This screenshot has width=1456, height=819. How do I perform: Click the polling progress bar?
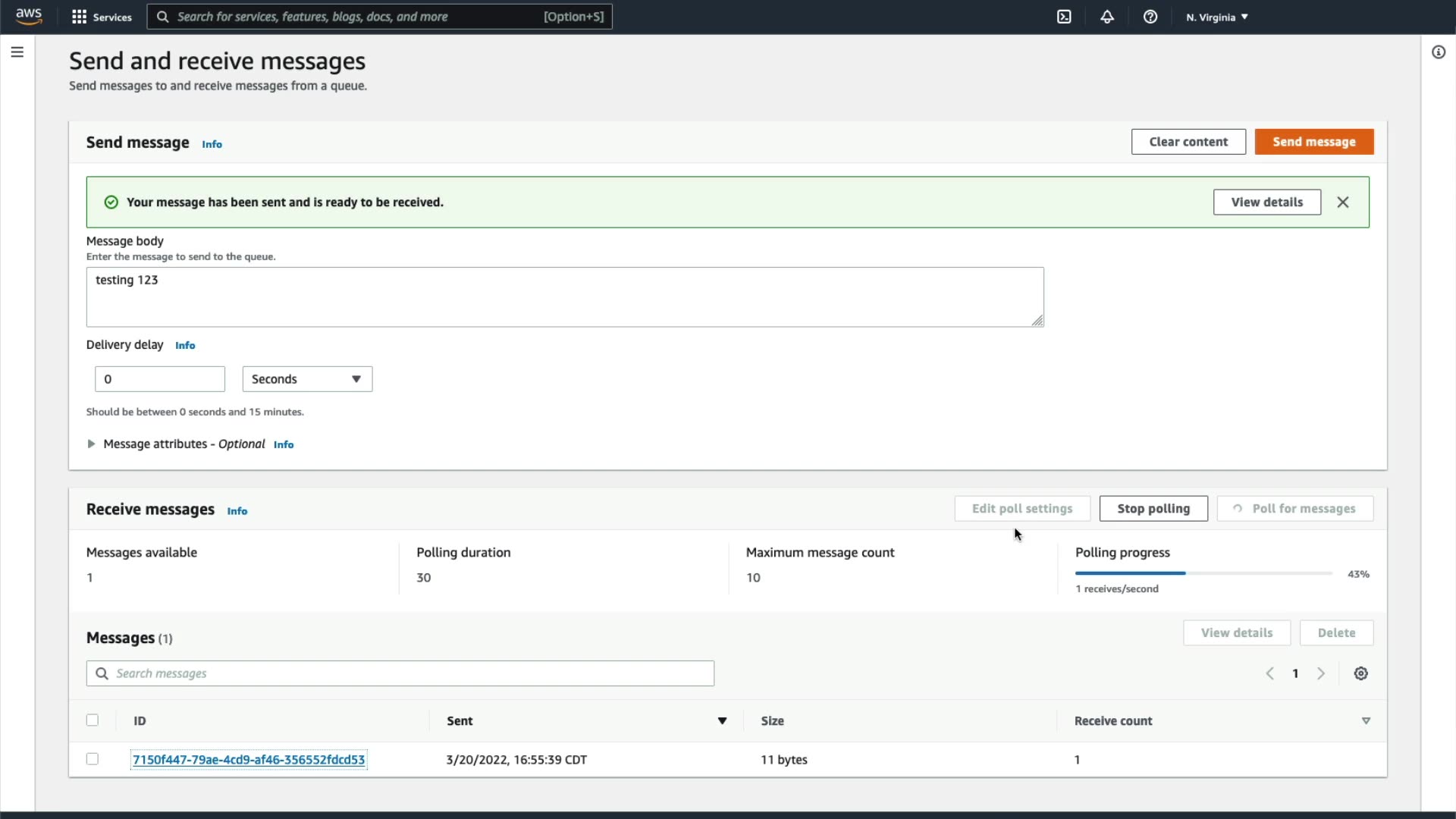[x=1203, y=574]
